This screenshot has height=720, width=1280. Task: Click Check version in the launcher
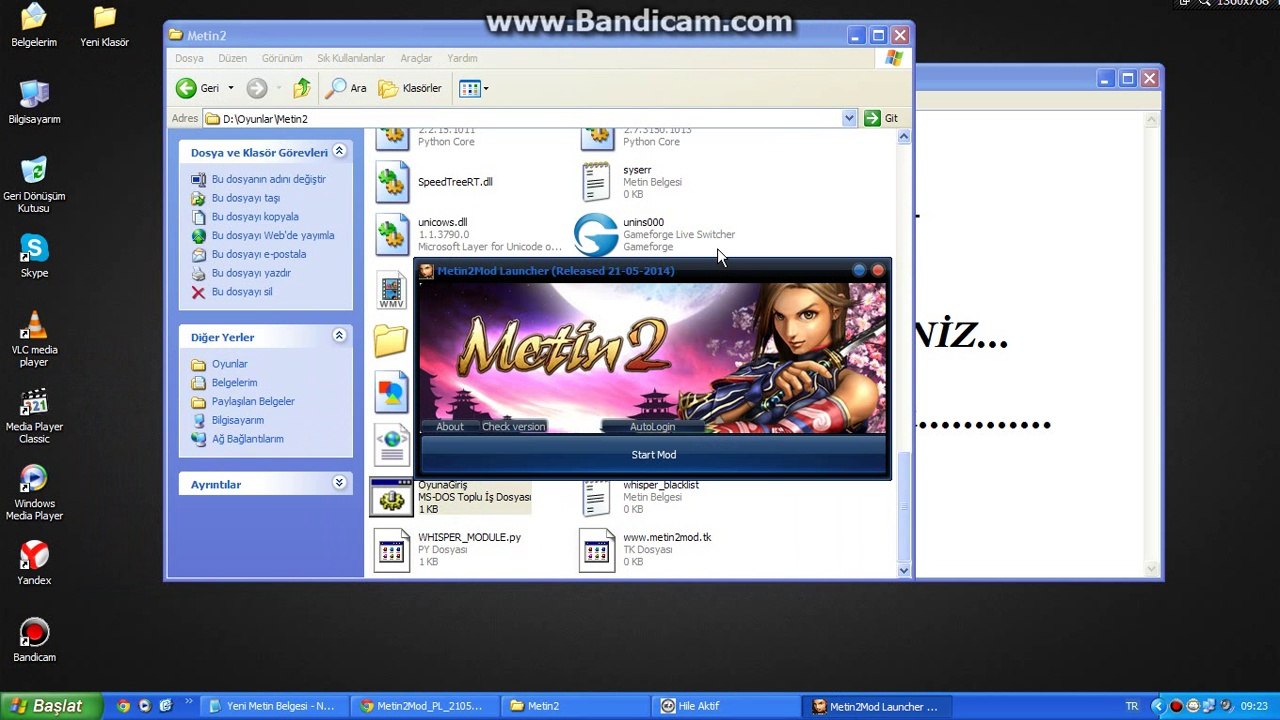click(514, 427)
